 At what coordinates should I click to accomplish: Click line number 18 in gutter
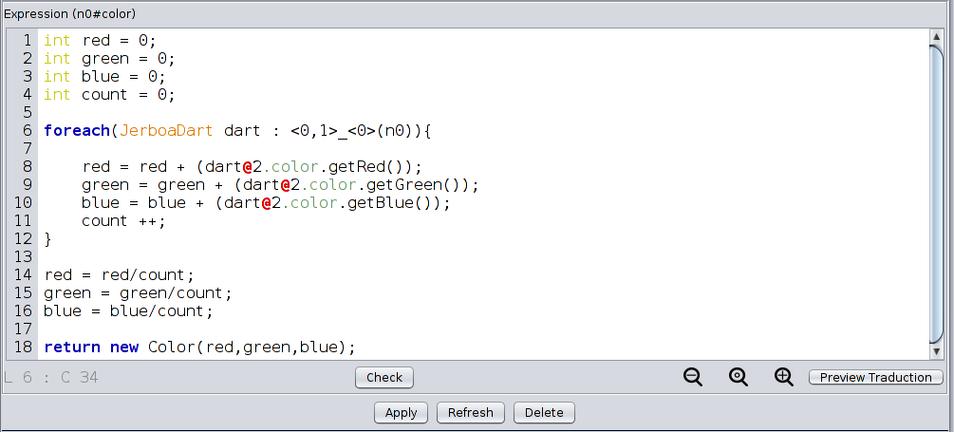coord(23,347)
